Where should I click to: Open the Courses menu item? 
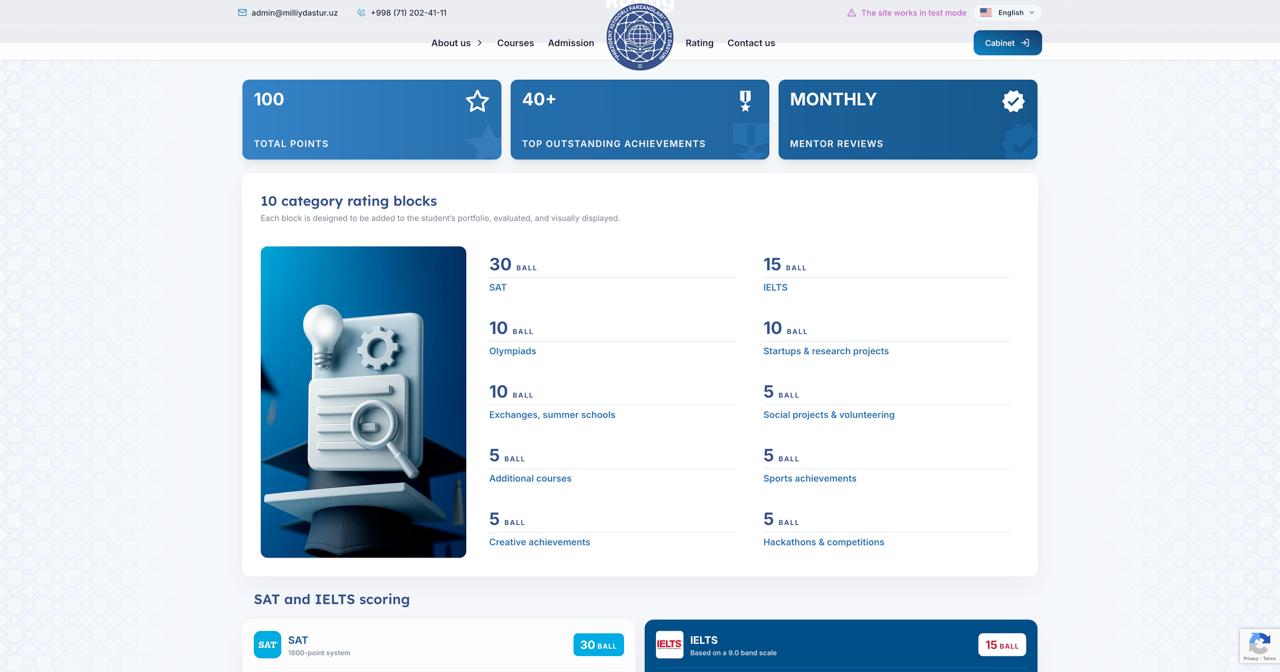[x=515, y=43]
